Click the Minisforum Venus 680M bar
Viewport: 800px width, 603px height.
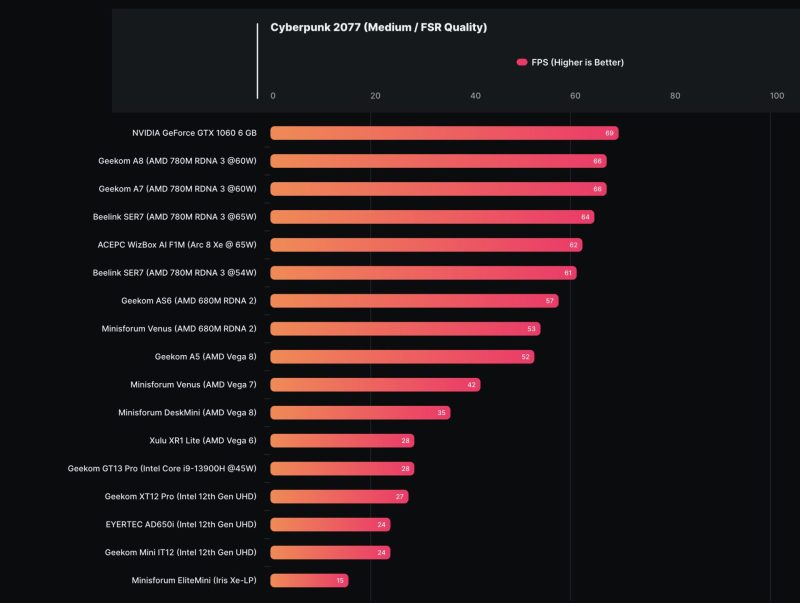click(405, 329)
